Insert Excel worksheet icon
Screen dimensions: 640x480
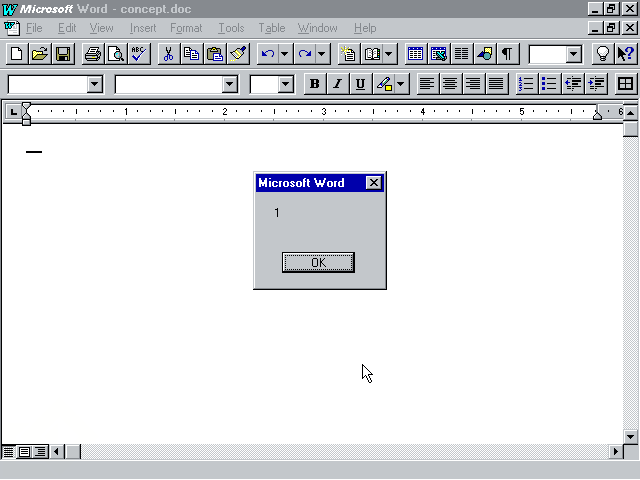click(x=439, y=54)
